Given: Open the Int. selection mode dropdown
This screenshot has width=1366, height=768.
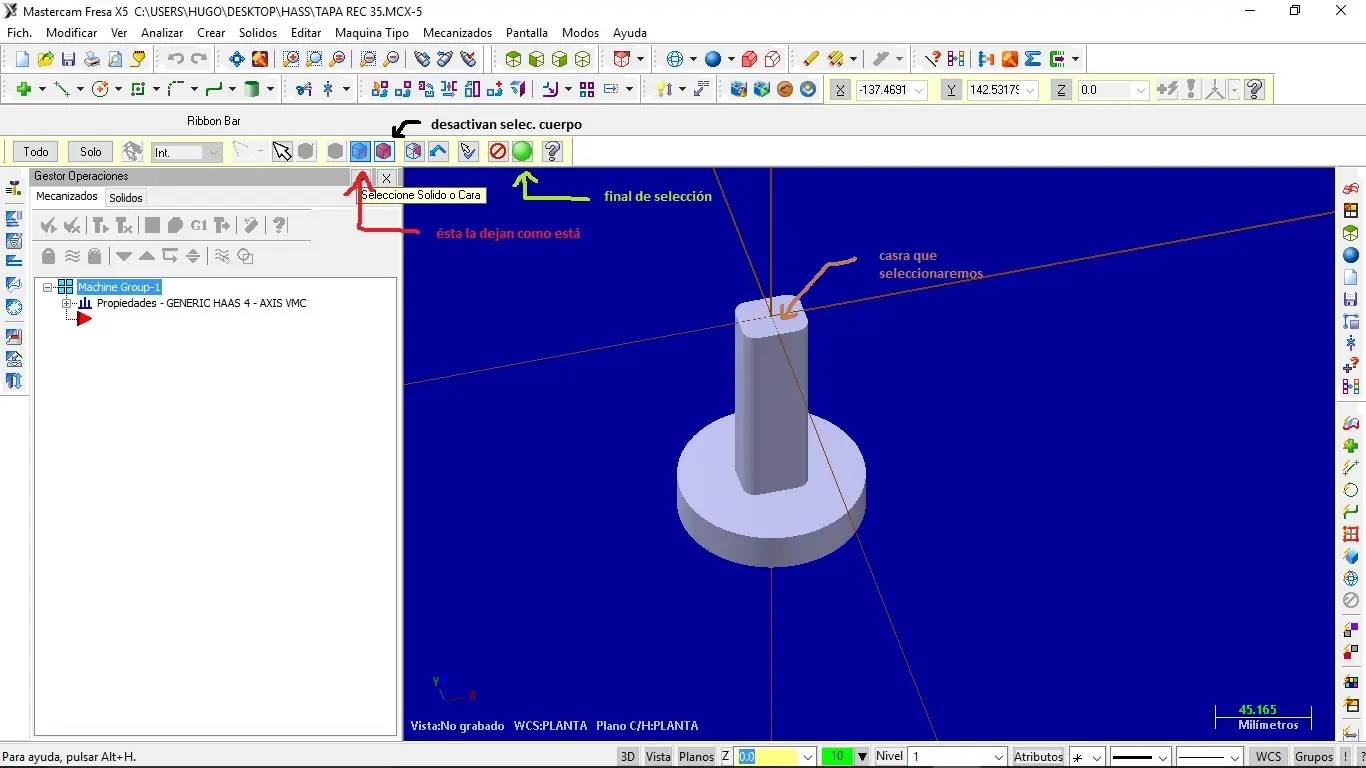Looking at the screenshot, I should (213, 152).
